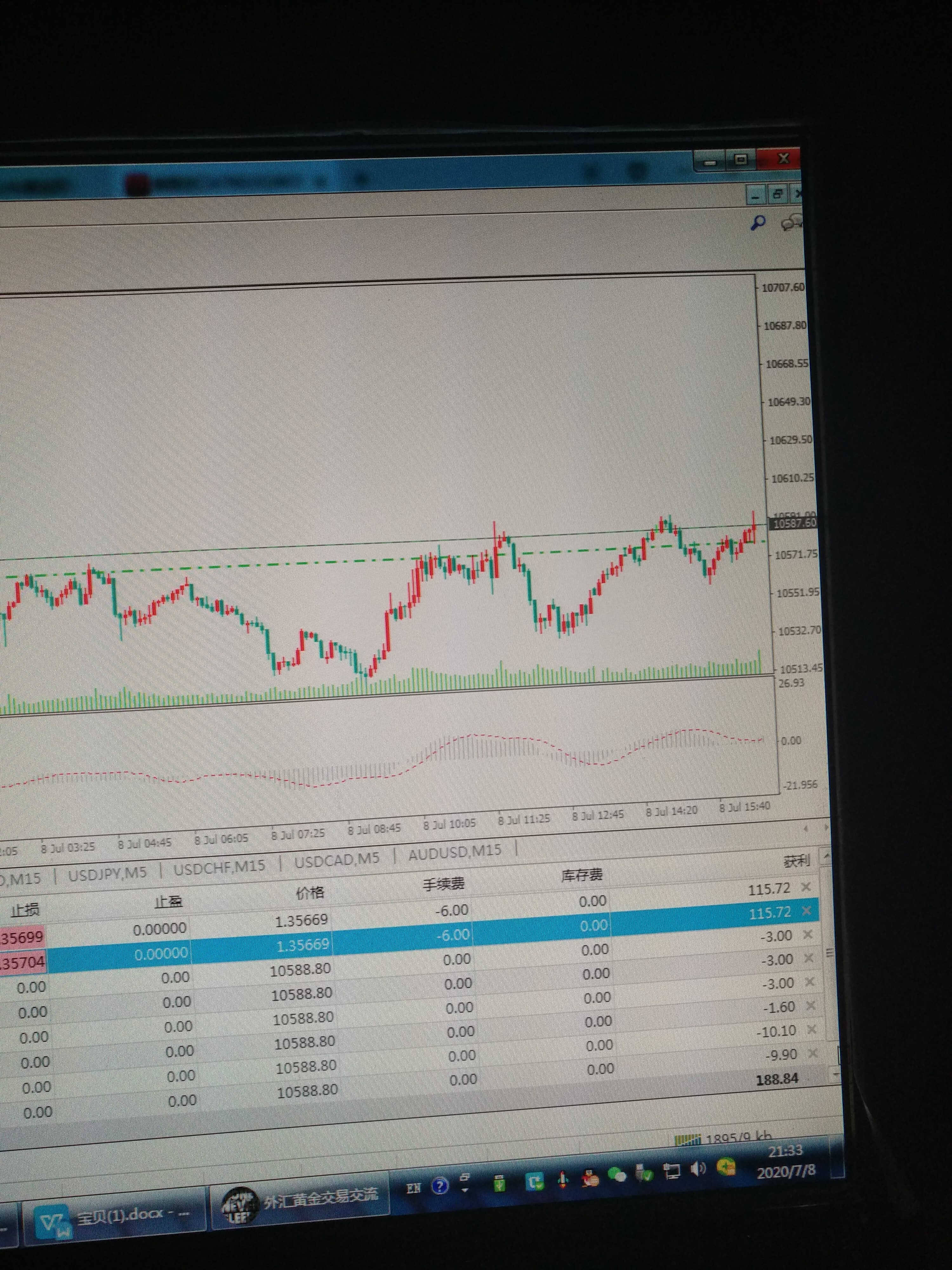Switch to the AUDUSD,M15 chart tab
952x1270 pixels.
point(454,852)
